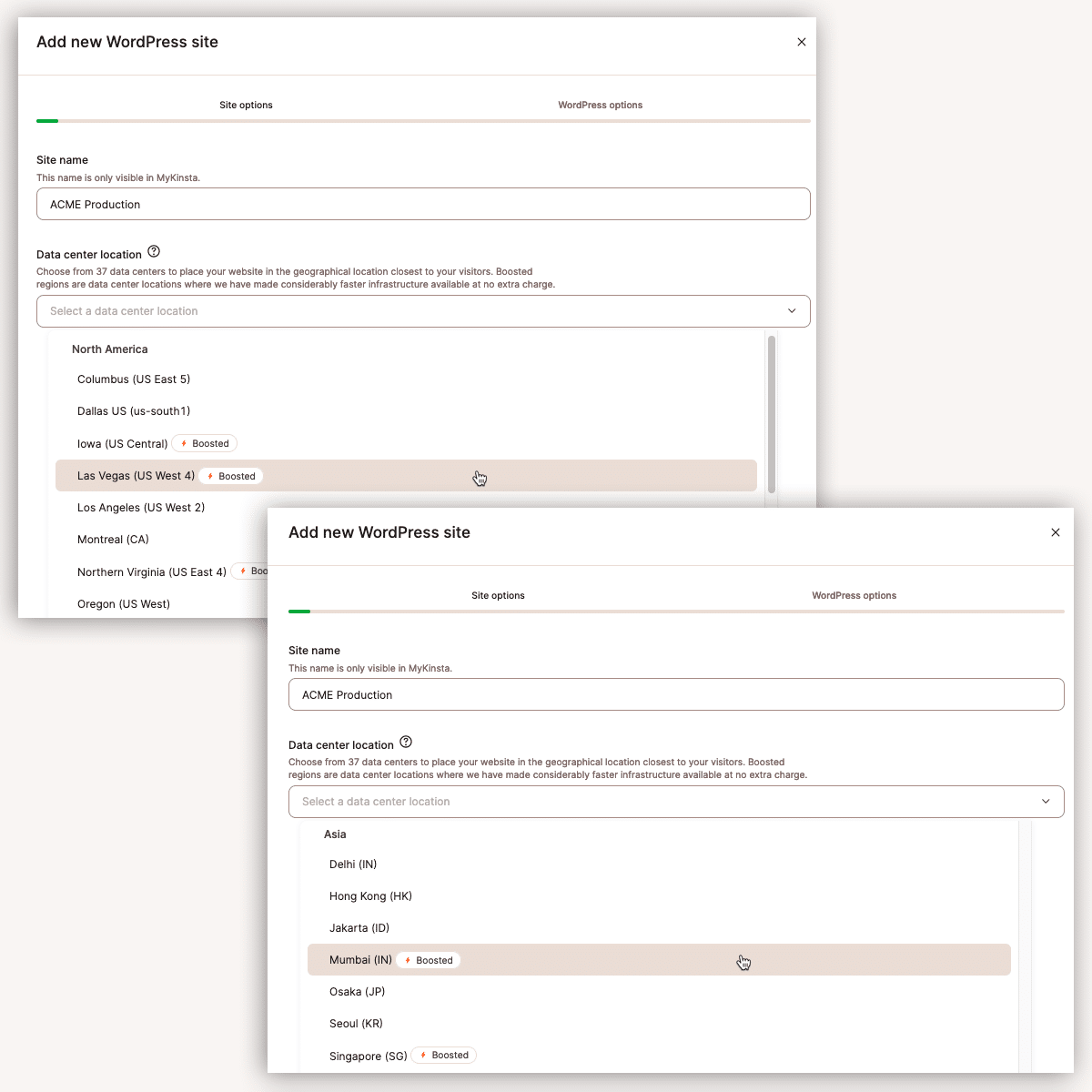
Task: Click the upper Site name input field
Action: coord(423,204)
